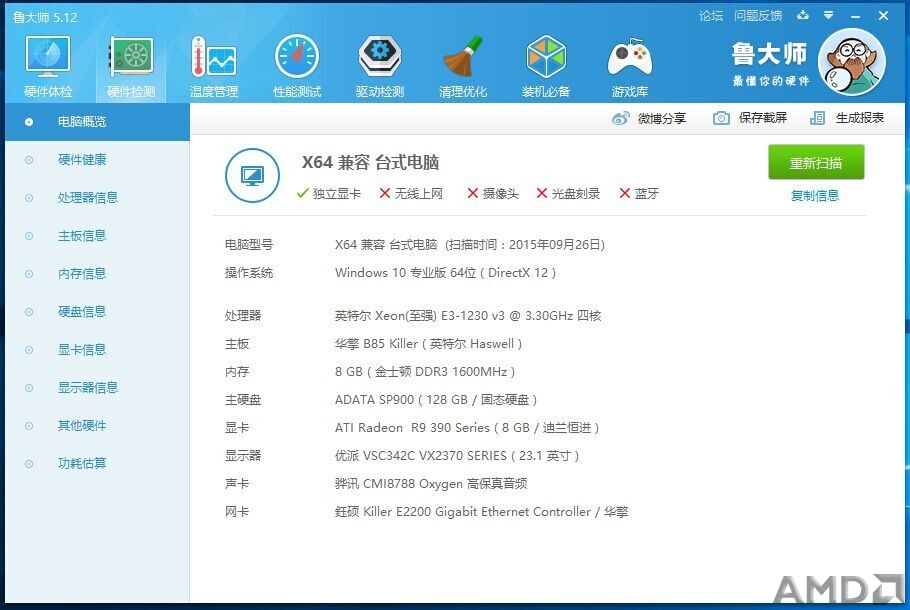Click Windows 10 专业版 64位 value
This screenshot has width=910, height=610.
click(445, 273)
